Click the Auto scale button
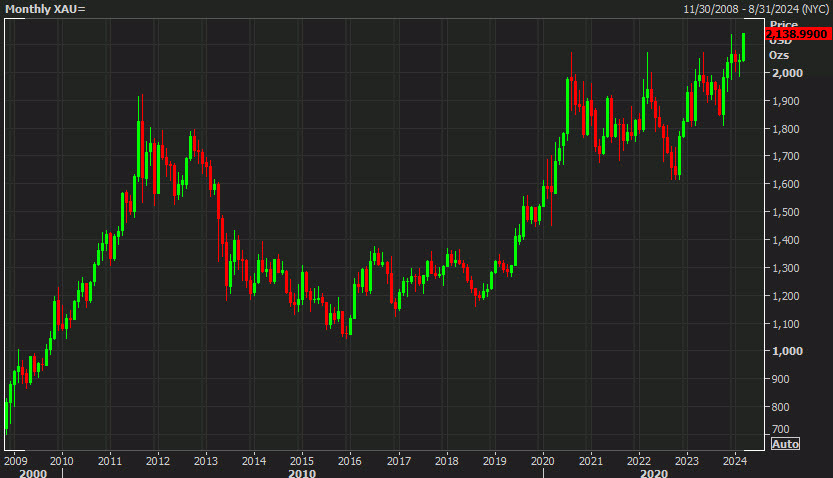The width and height of the screenshot is (833, 478). pos(785,444)
